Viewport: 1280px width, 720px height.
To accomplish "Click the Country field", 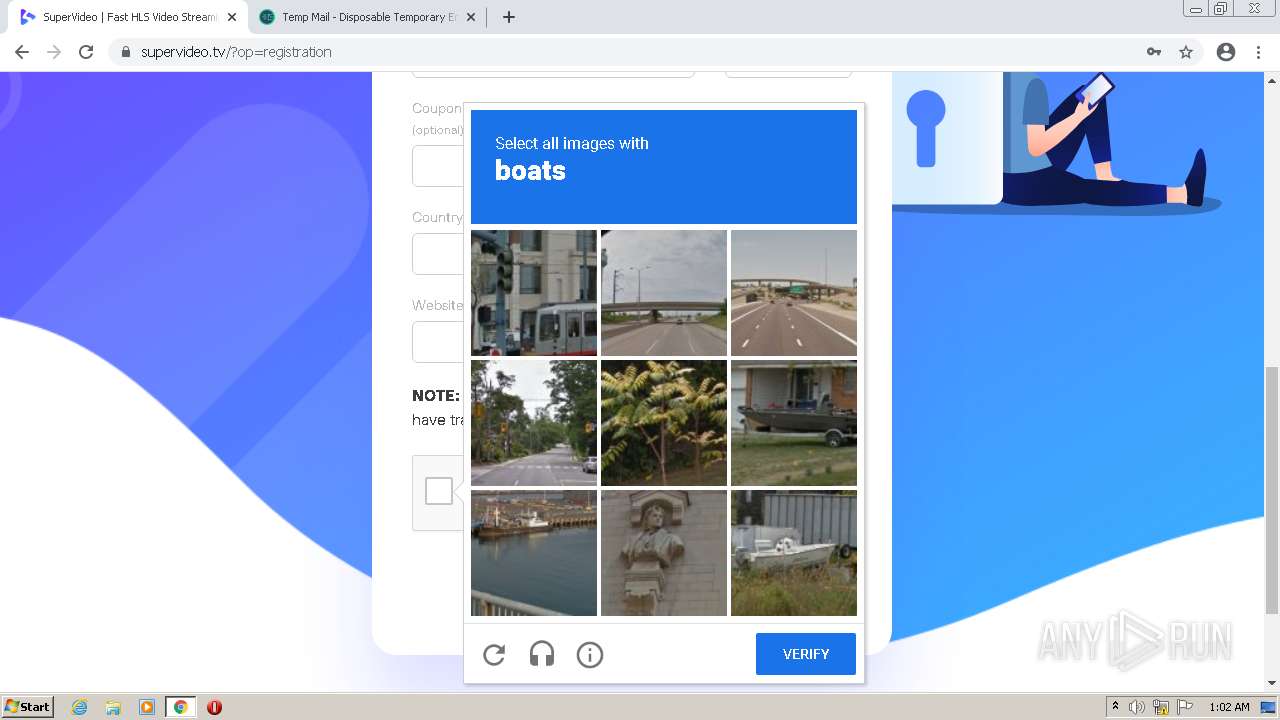I will point(438,254).
